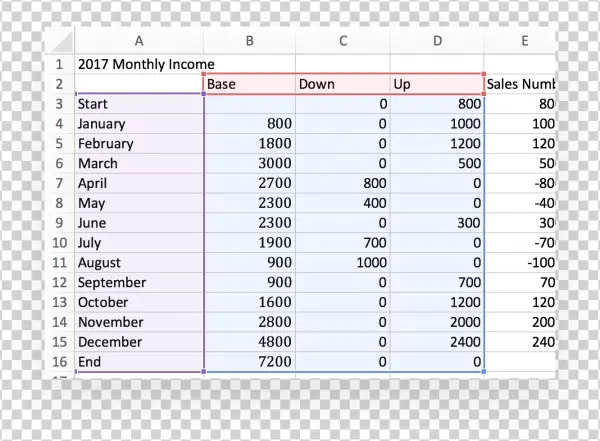This screenshot has width=600, height=441.
Task: Select the 'End' label cell
Action: click(139, 361)
